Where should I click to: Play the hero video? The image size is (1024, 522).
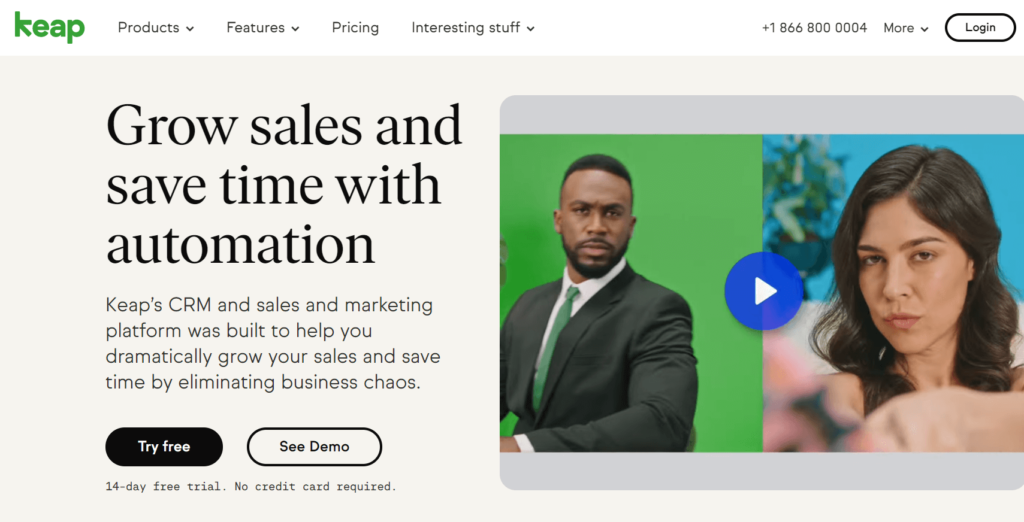764,291
